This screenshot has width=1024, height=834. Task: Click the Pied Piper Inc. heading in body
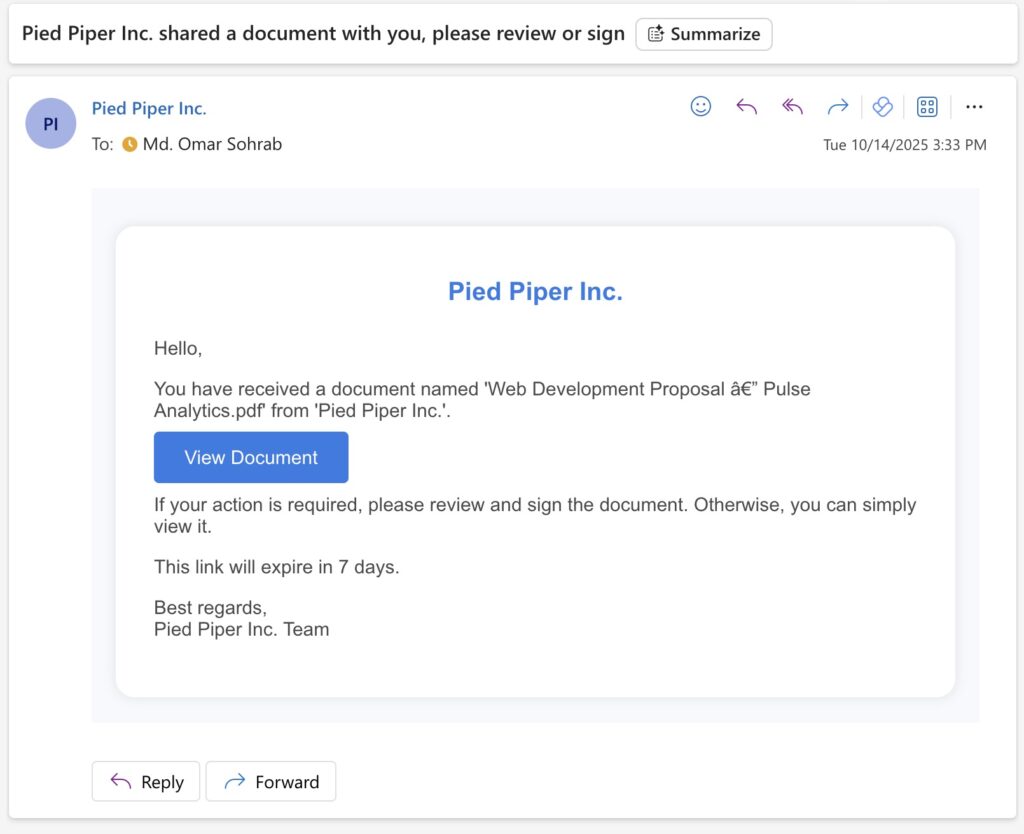point(535,292)
